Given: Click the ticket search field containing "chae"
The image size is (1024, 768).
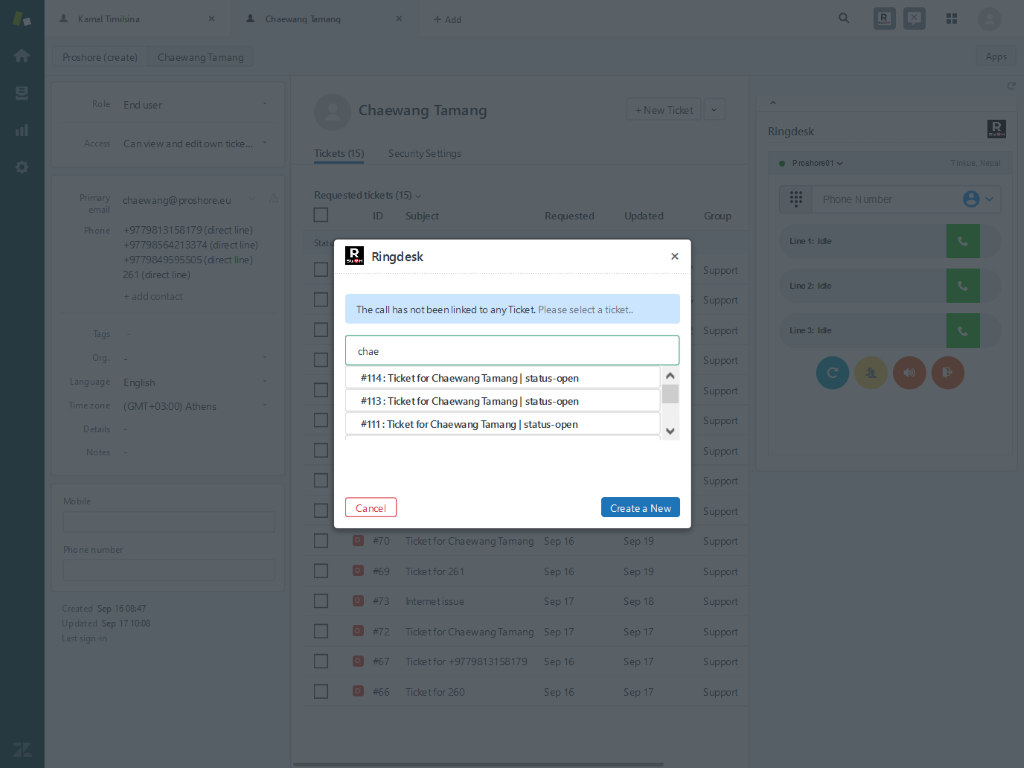Looking at the screenshot, I should coord(511,351).
